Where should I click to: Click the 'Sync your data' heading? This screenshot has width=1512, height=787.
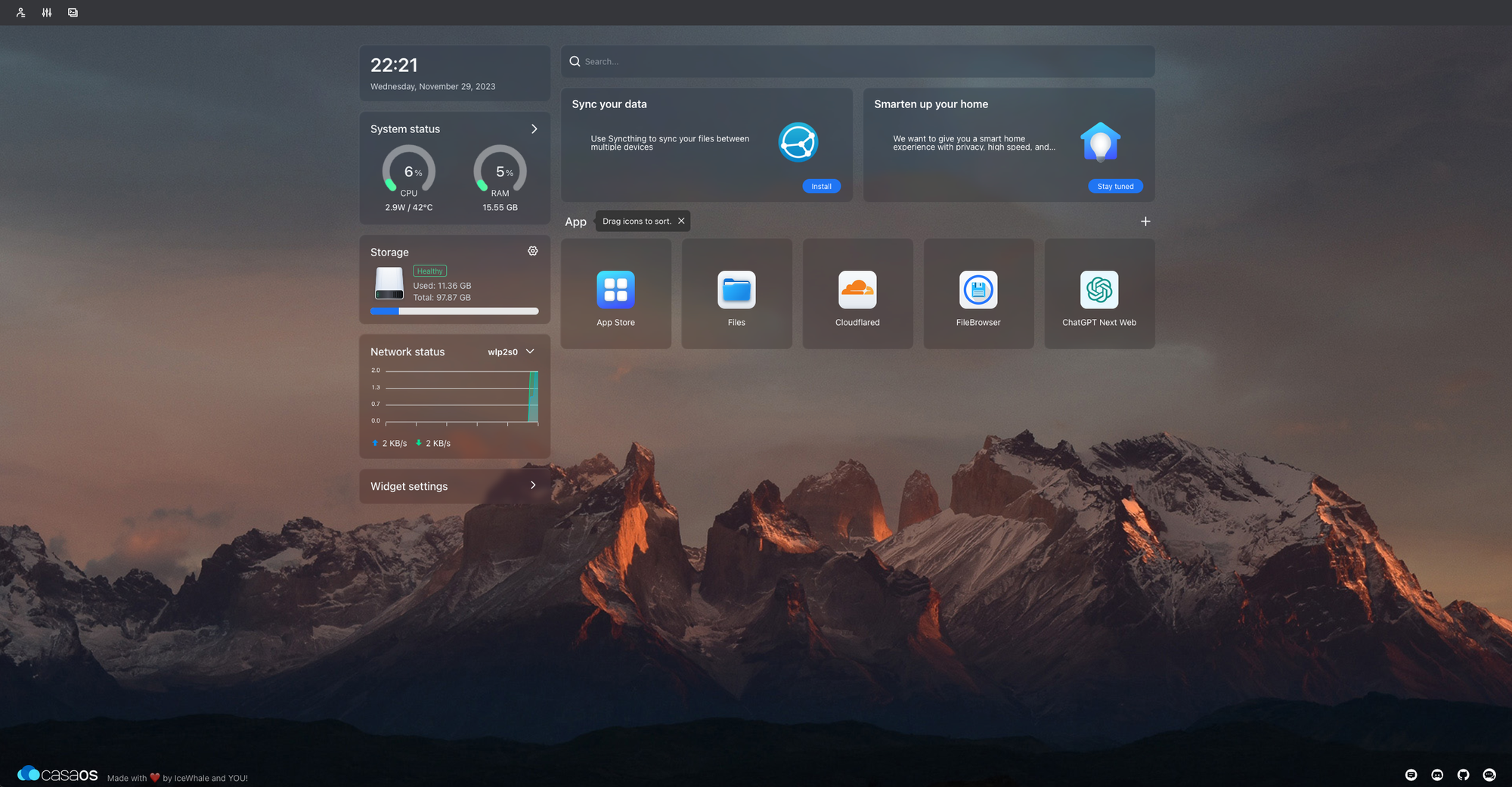[x=609, y=104]
